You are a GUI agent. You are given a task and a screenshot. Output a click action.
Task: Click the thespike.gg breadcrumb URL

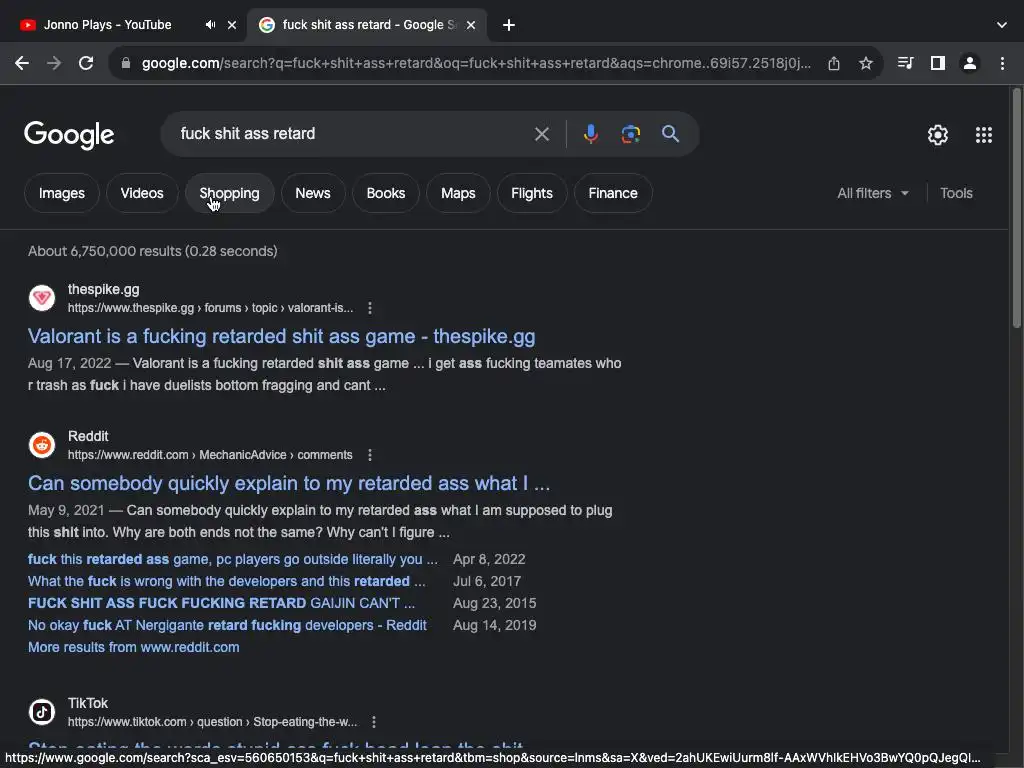pos(210,308)
